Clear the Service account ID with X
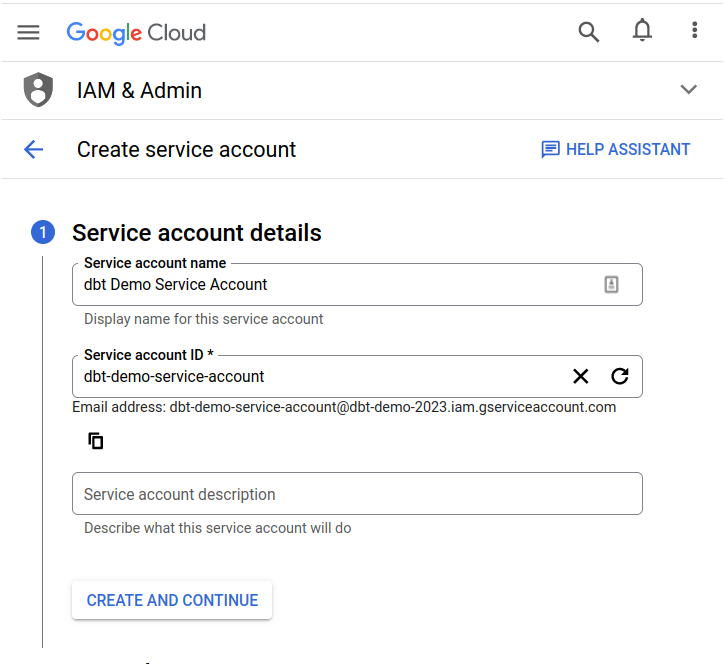The image size is (724, 664). coord(580,376)
